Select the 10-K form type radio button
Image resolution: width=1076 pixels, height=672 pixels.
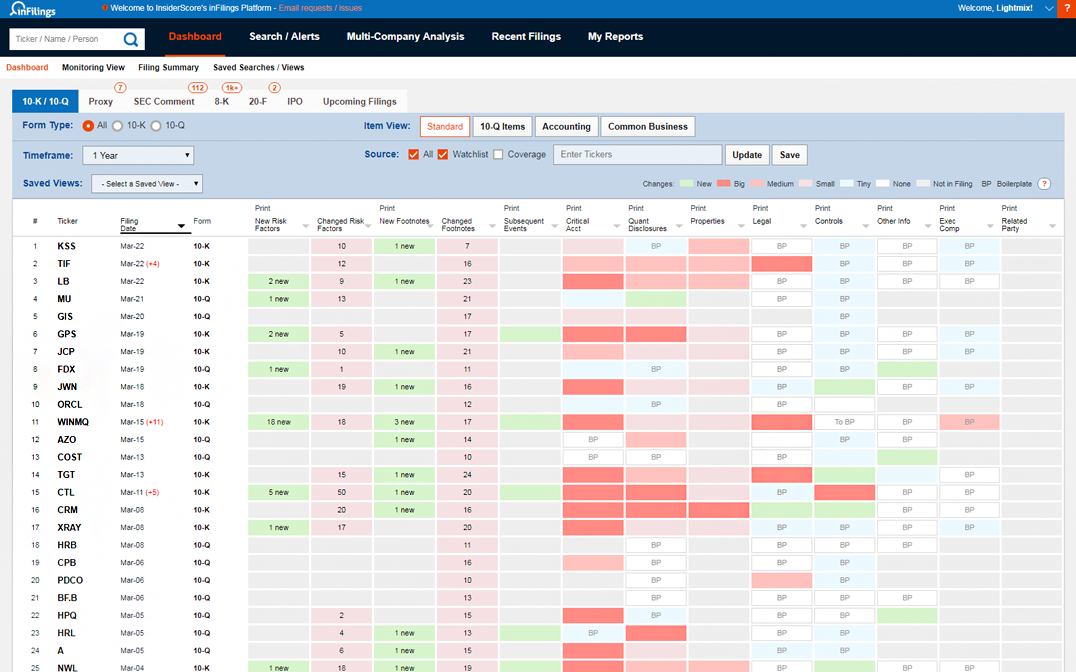click(117, 126)
